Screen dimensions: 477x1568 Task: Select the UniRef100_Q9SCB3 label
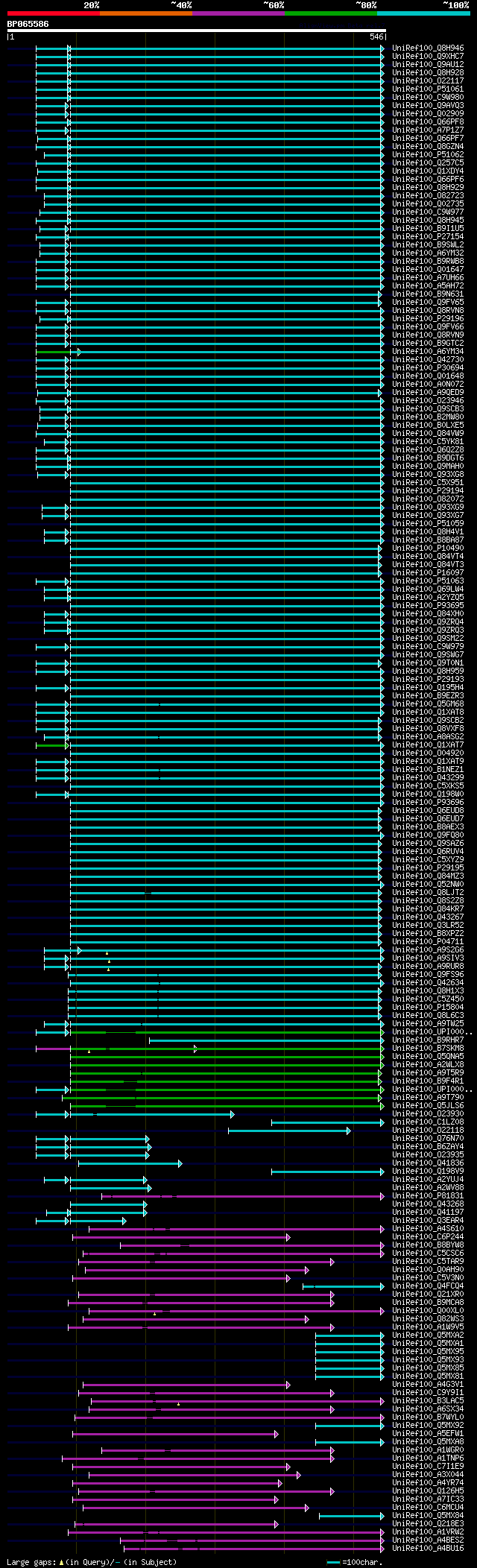(x=428, y=409)
